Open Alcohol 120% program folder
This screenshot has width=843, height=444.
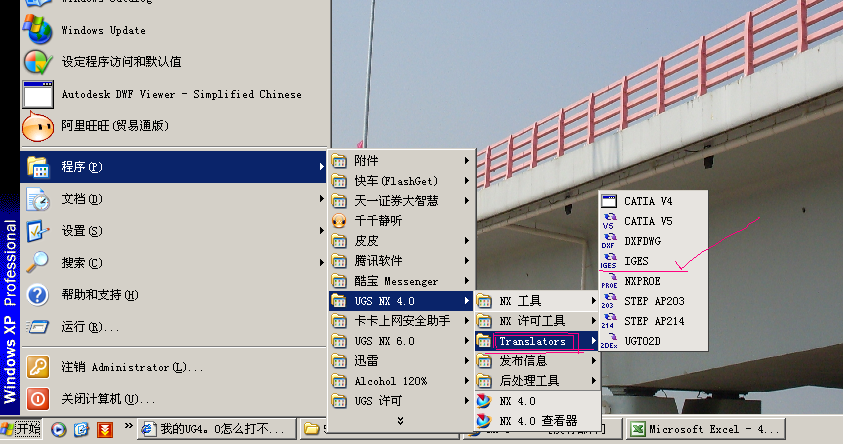coord(402,381)
